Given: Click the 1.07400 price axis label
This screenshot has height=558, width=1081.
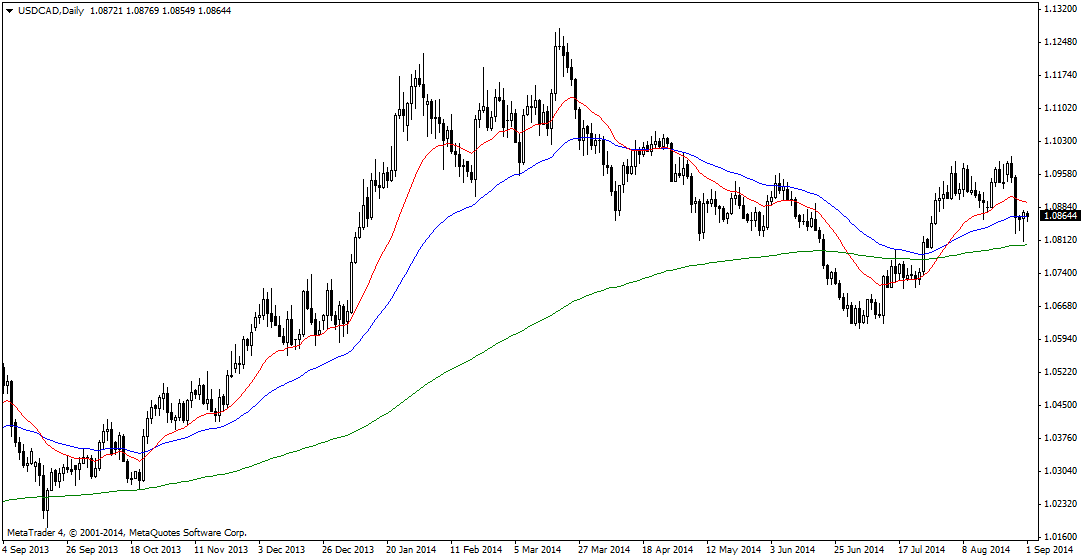Looking at the screenshot, I should tap(1060, 272).
